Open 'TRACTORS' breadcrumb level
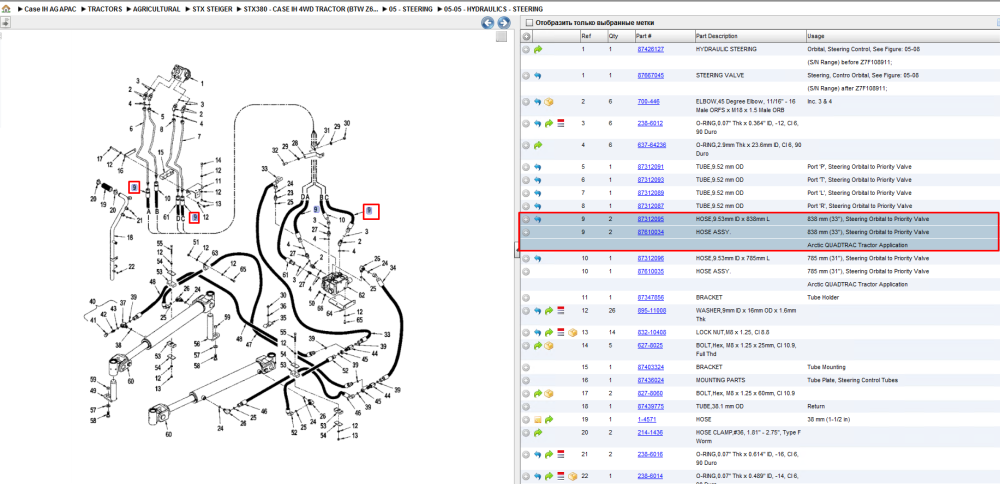This screenshot has width=1000, height=484. 105,9
